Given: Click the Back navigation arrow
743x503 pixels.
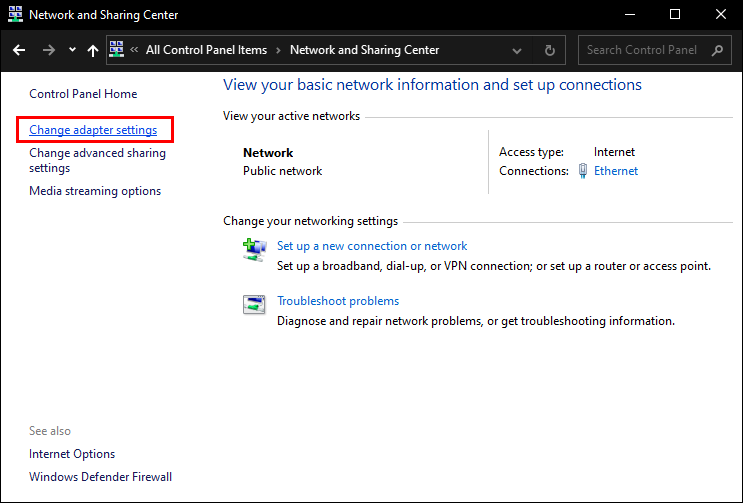Looking at the screenshot, I should pyautogui.click(x=19, y=50).
